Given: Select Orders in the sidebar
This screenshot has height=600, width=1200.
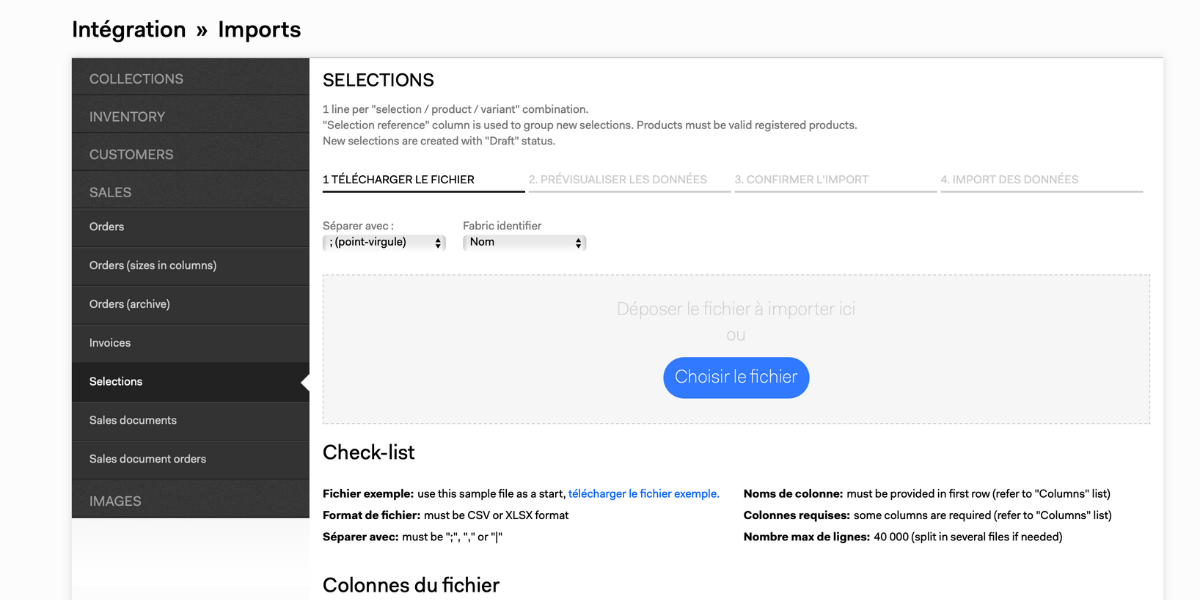Looking at the screenshot, I should [107, 227].
